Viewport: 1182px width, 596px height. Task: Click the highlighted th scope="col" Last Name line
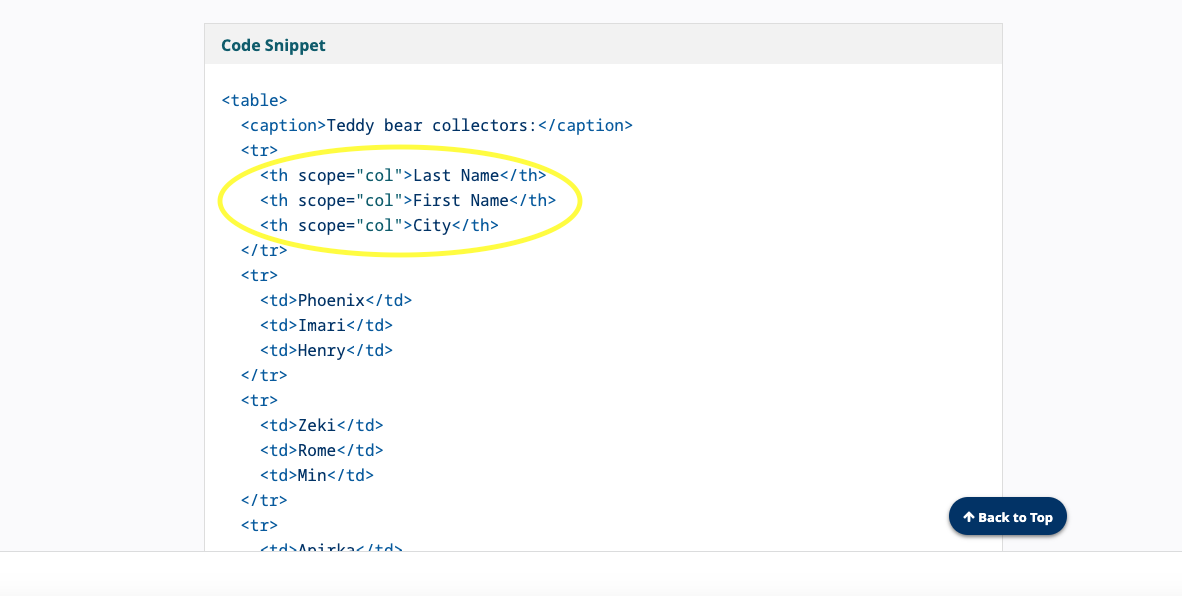[x=402, y=175]
